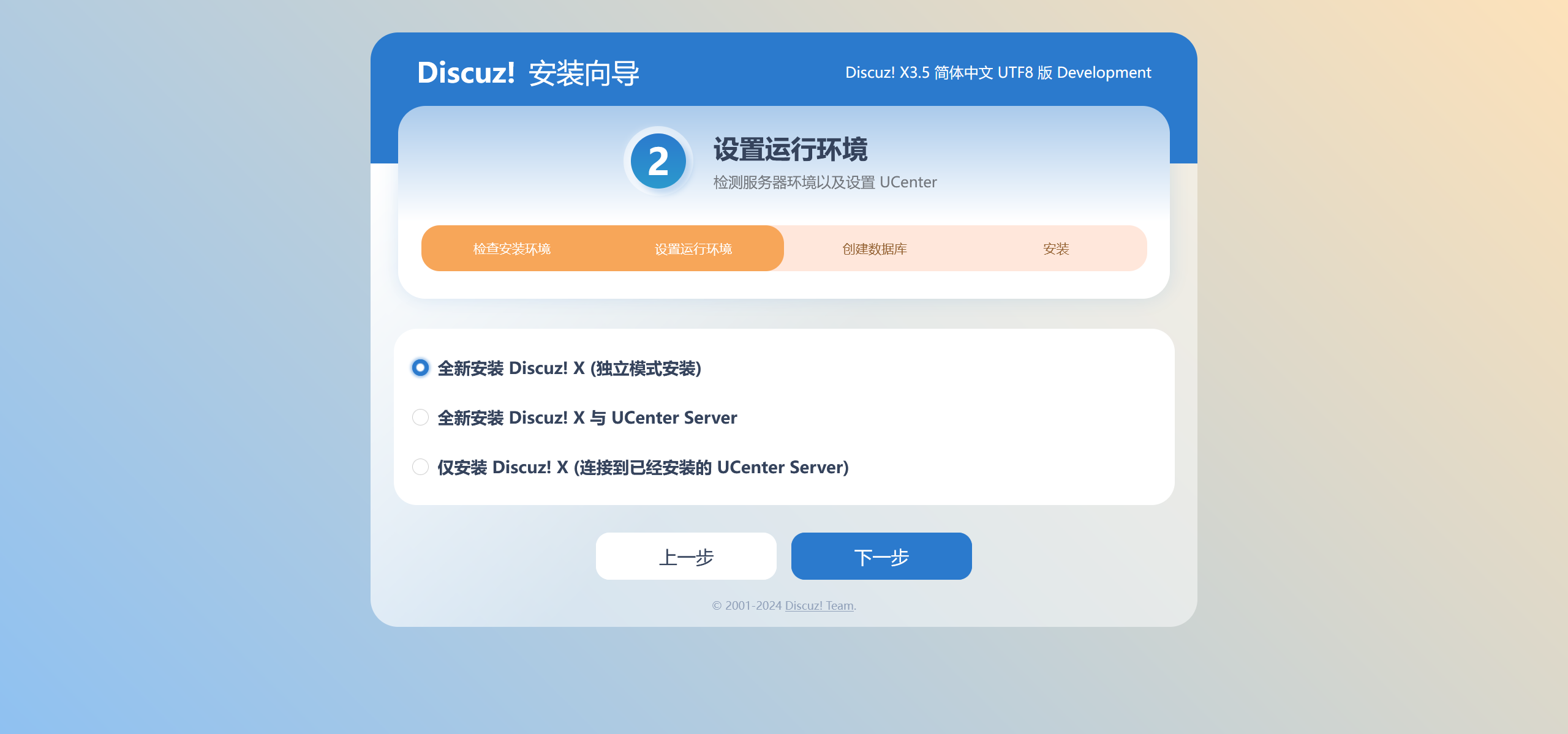Click label 仅安装 Discuz! X 连接到已安装 UCenter

point(643,468)
